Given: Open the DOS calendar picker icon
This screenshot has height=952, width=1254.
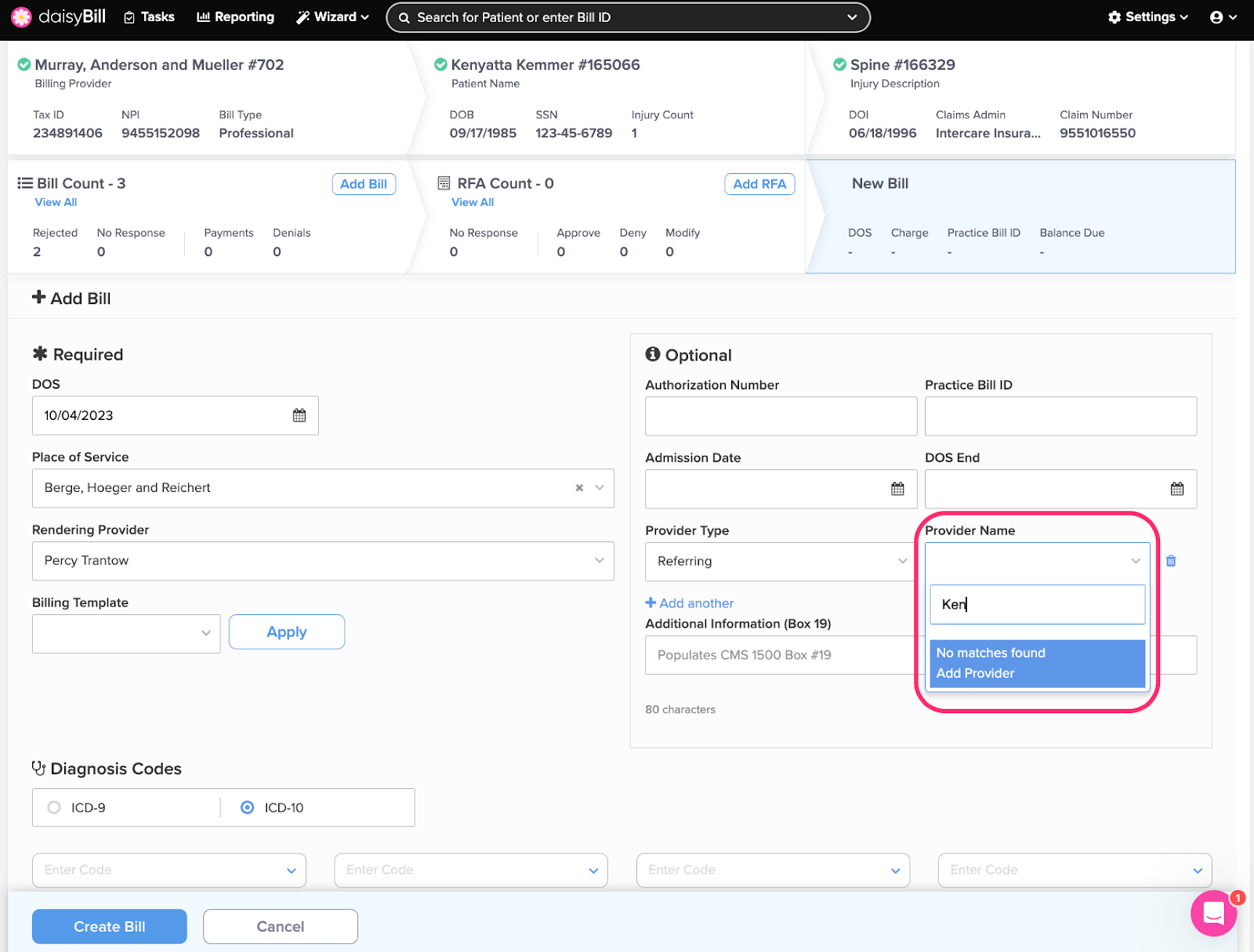Looking at the screenshot, I should (x=299, y=415).
